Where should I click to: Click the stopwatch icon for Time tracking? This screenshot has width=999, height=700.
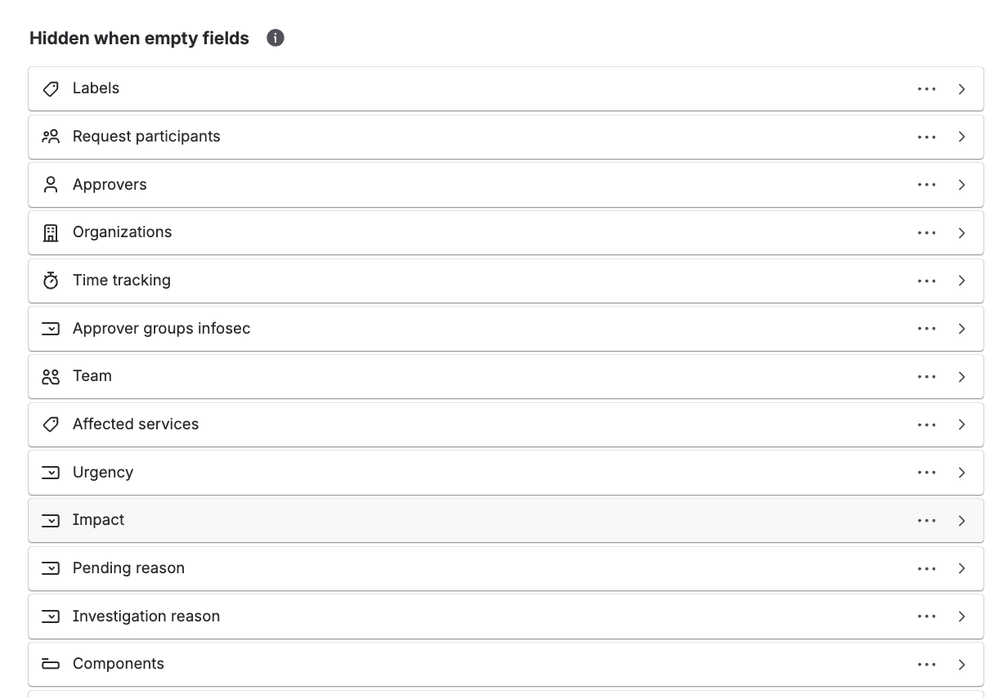click(x=50, y=280)
